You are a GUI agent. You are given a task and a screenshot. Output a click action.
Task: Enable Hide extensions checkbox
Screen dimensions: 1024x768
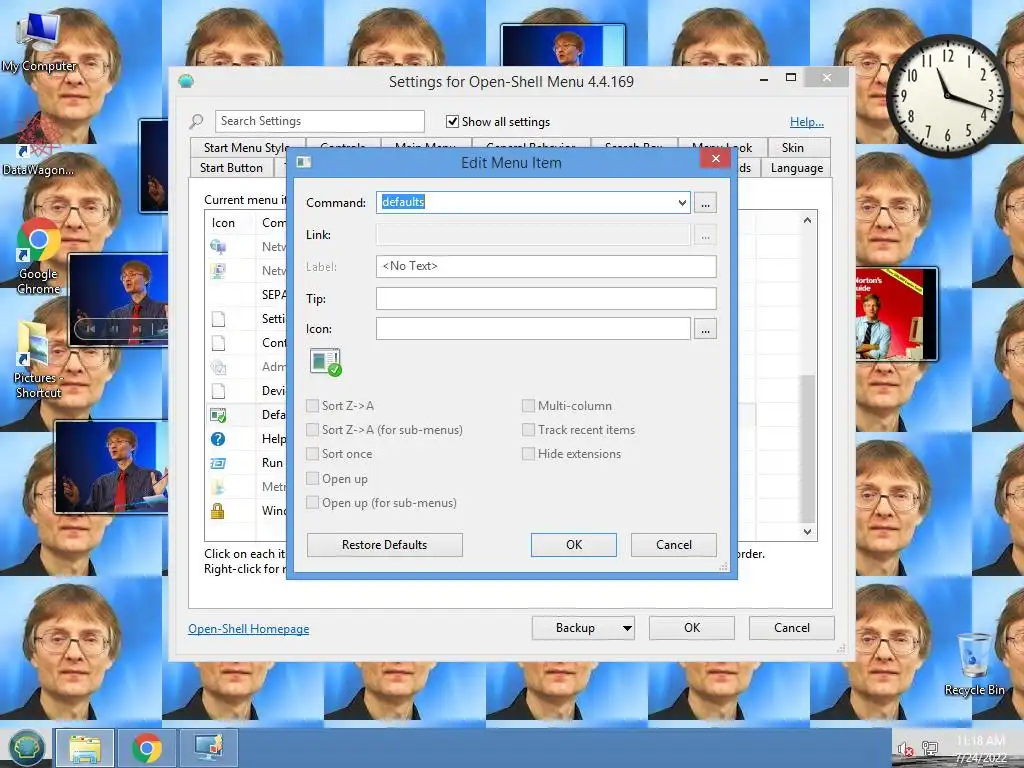(x=528, y=454)
